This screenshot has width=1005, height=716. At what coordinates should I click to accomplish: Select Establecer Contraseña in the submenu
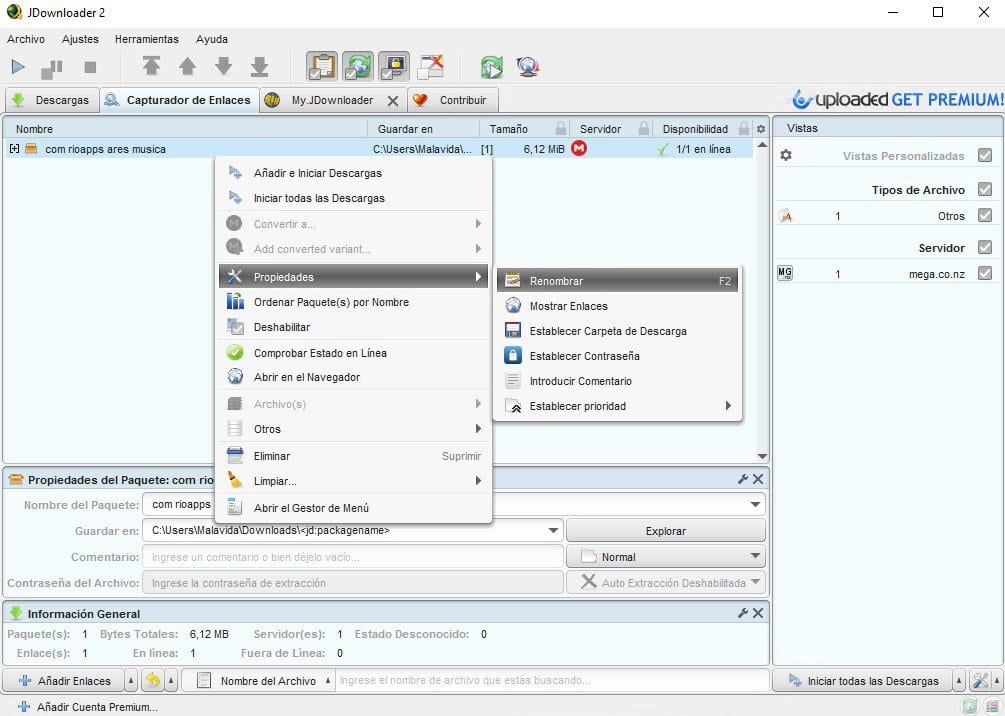(x=617, y=356)
